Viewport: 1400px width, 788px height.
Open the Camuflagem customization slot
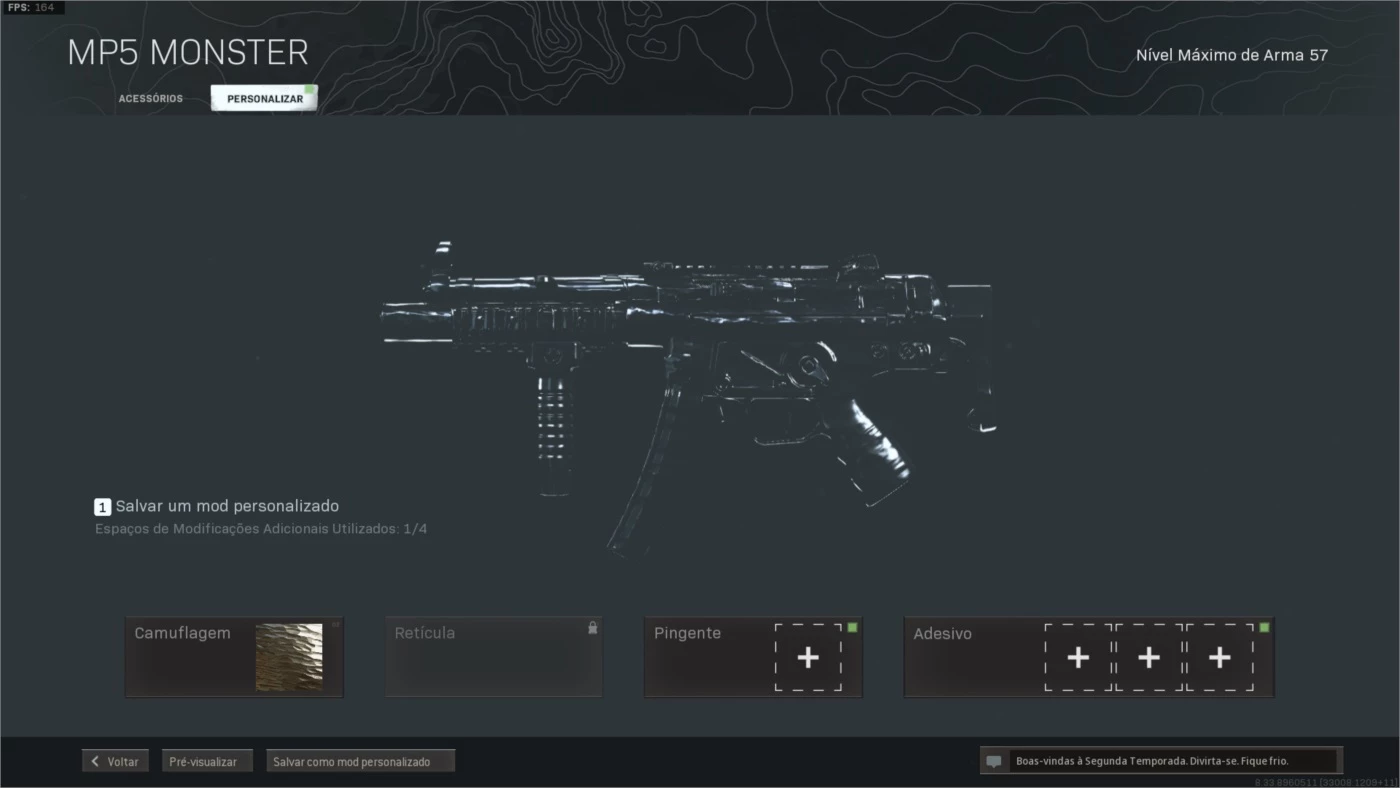coord(234,657)
